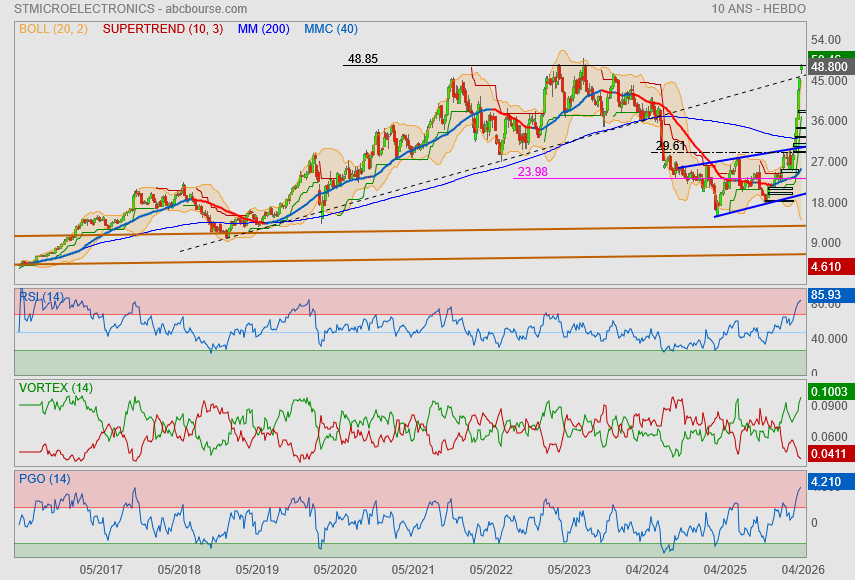This screenshot has height=580, width=855.
Task: Select the MMC (40) legend label
Action: click(331, 29)
